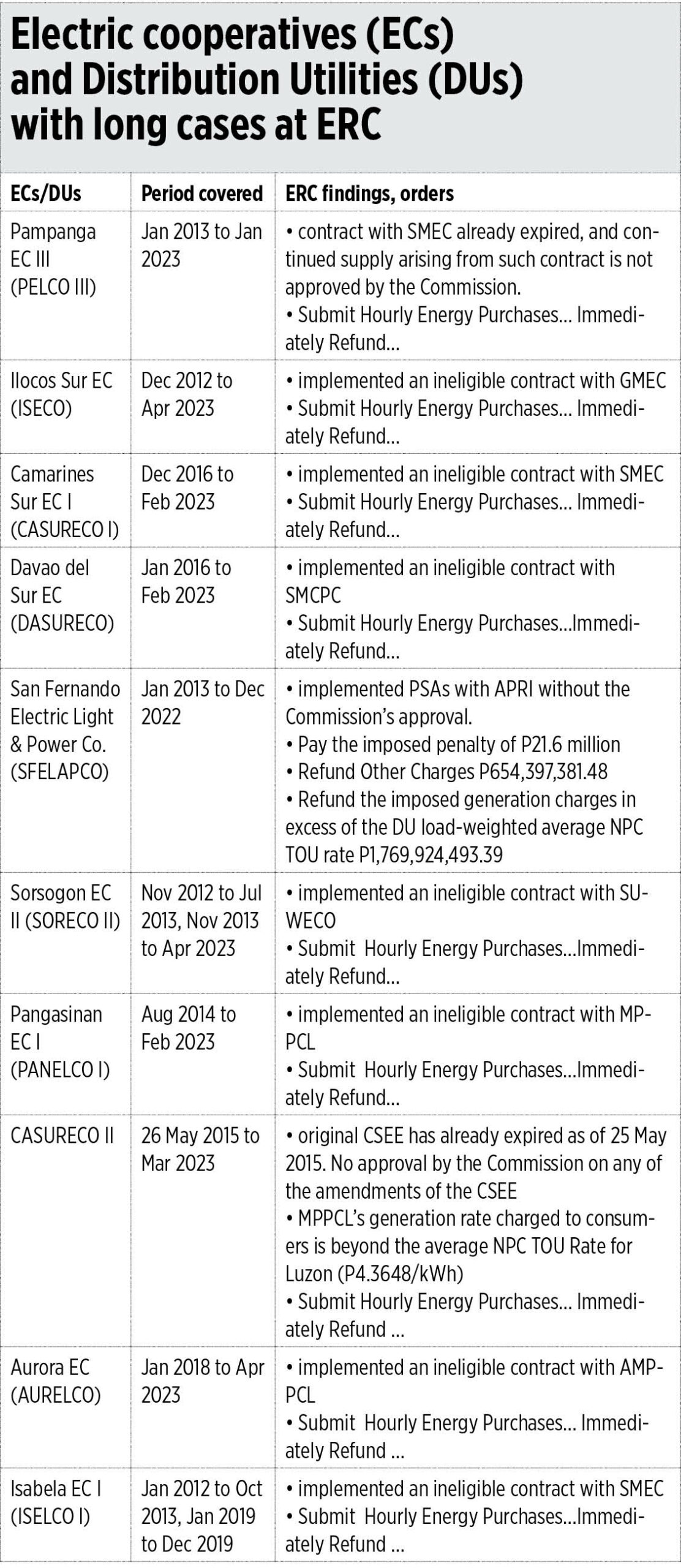Click the NPC TOU rate P4.3648/kWh text
Viewport: 681px width, 1568px height.
point(374,1274)
